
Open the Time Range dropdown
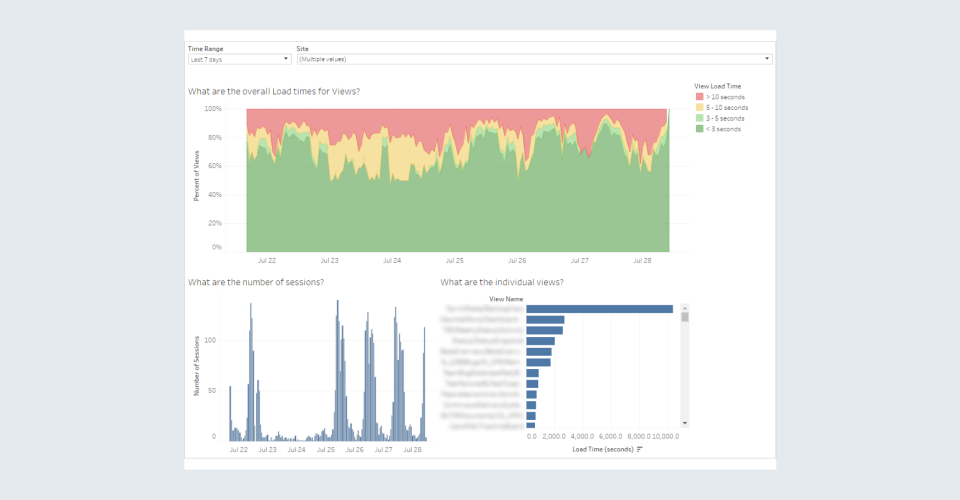239,59
